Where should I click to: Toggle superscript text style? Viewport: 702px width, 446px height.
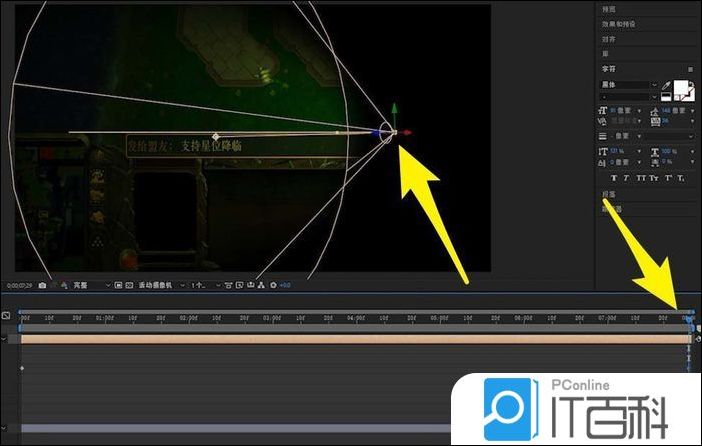tap(668, 178)
